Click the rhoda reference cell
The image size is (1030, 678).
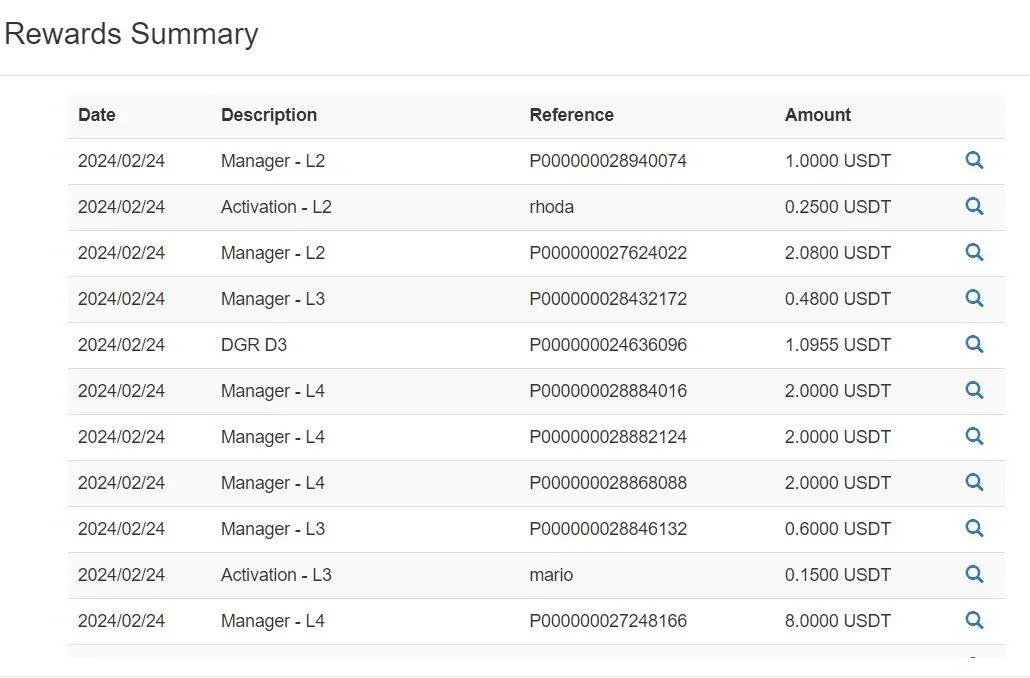click(552, 207)
